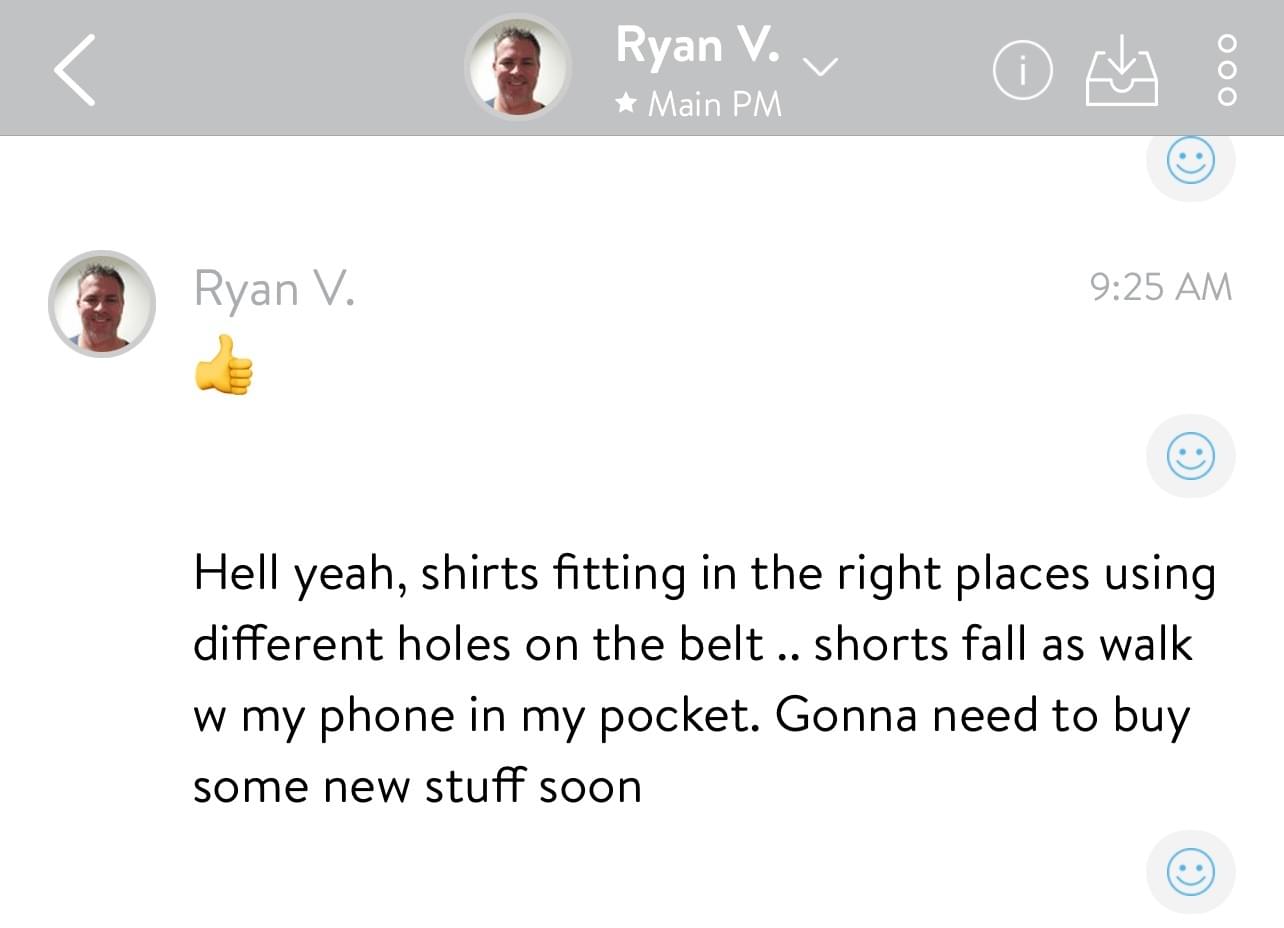The image size is (1284, 928).
Task: Expand the chevron next to Ryan V.
Action: pos(821,67)
